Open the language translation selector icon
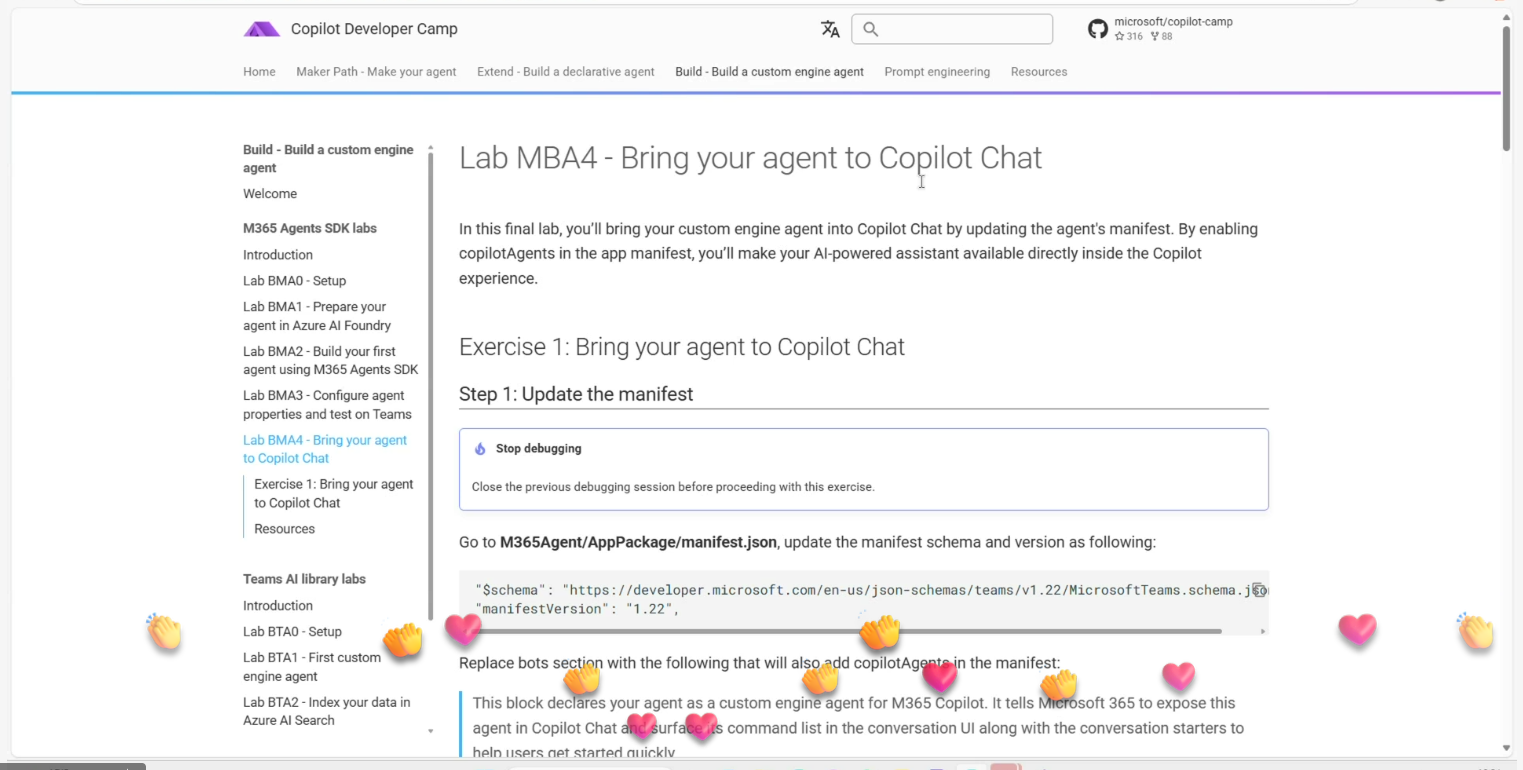This screenshot has width=1523, height=770. click(x=830, y=29)
